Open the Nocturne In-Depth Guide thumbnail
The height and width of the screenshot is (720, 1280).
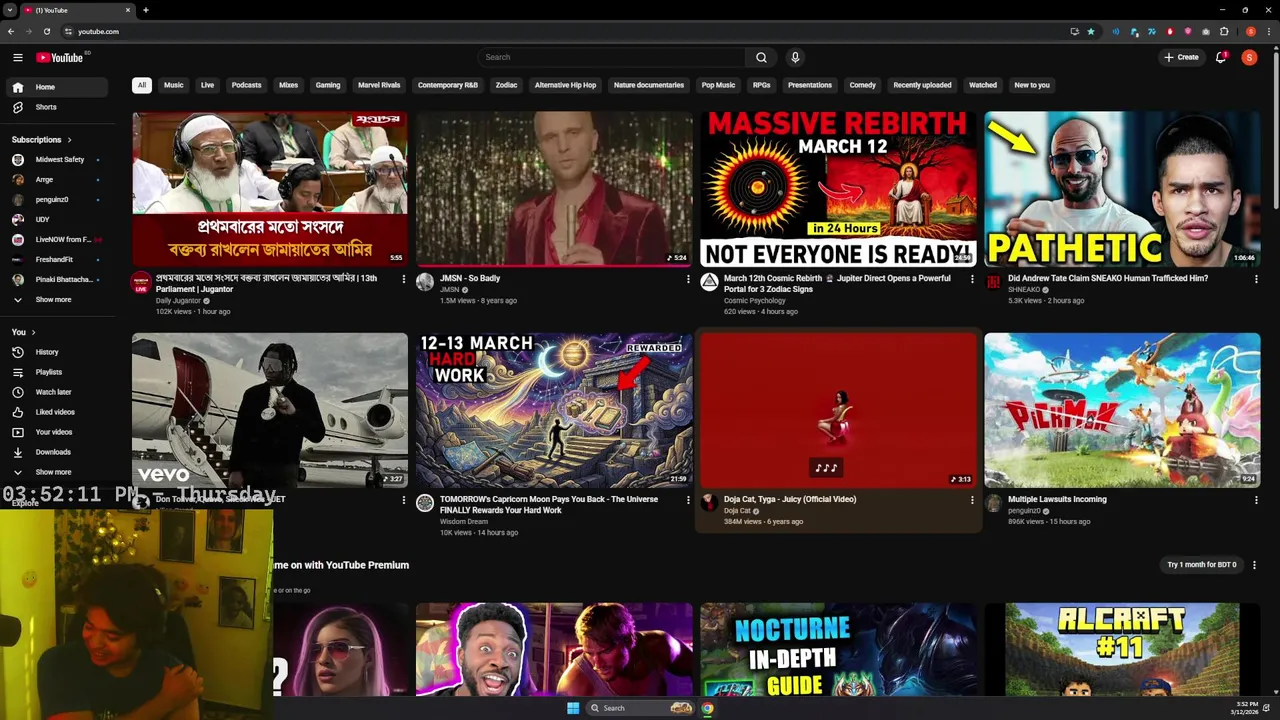[838, 650]
